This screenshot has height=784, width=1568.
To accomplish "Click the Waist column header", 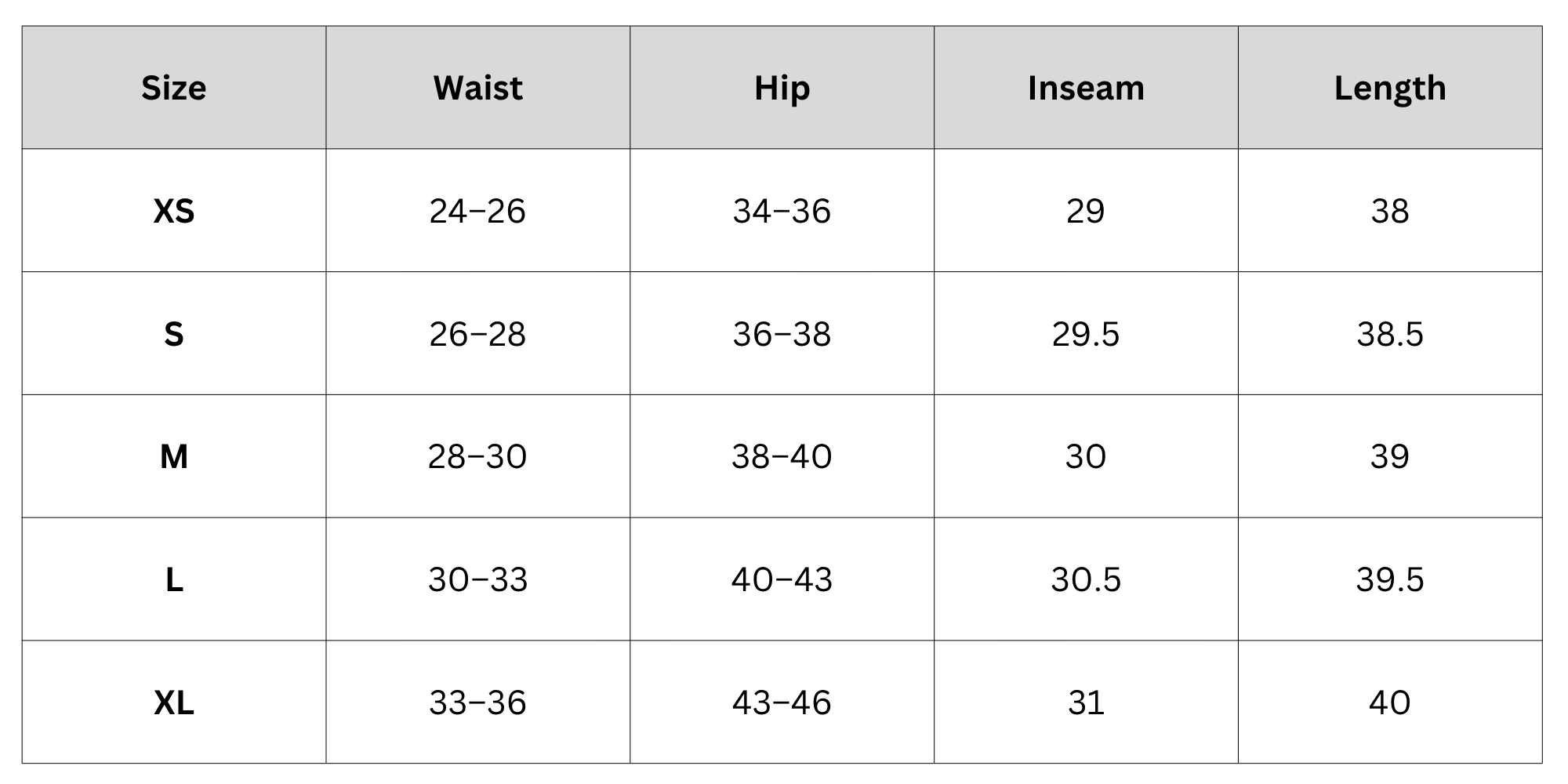I will [x=478, y=88].
